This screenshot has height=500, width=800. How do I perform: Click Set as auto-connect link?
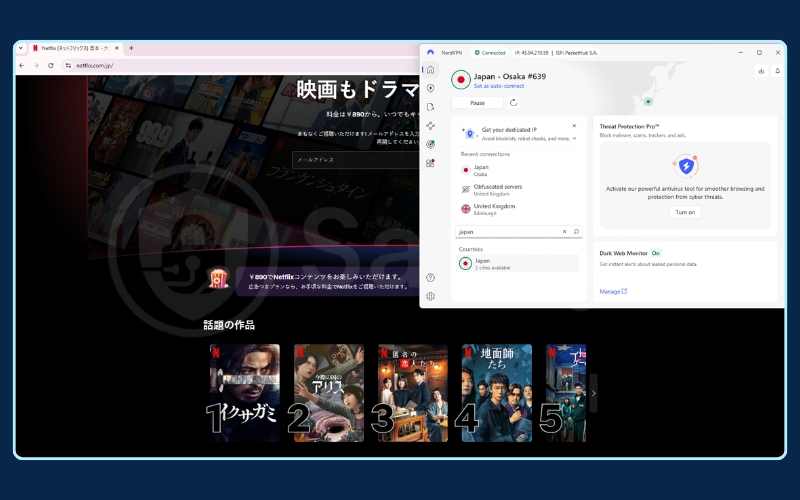coord(498,86)
